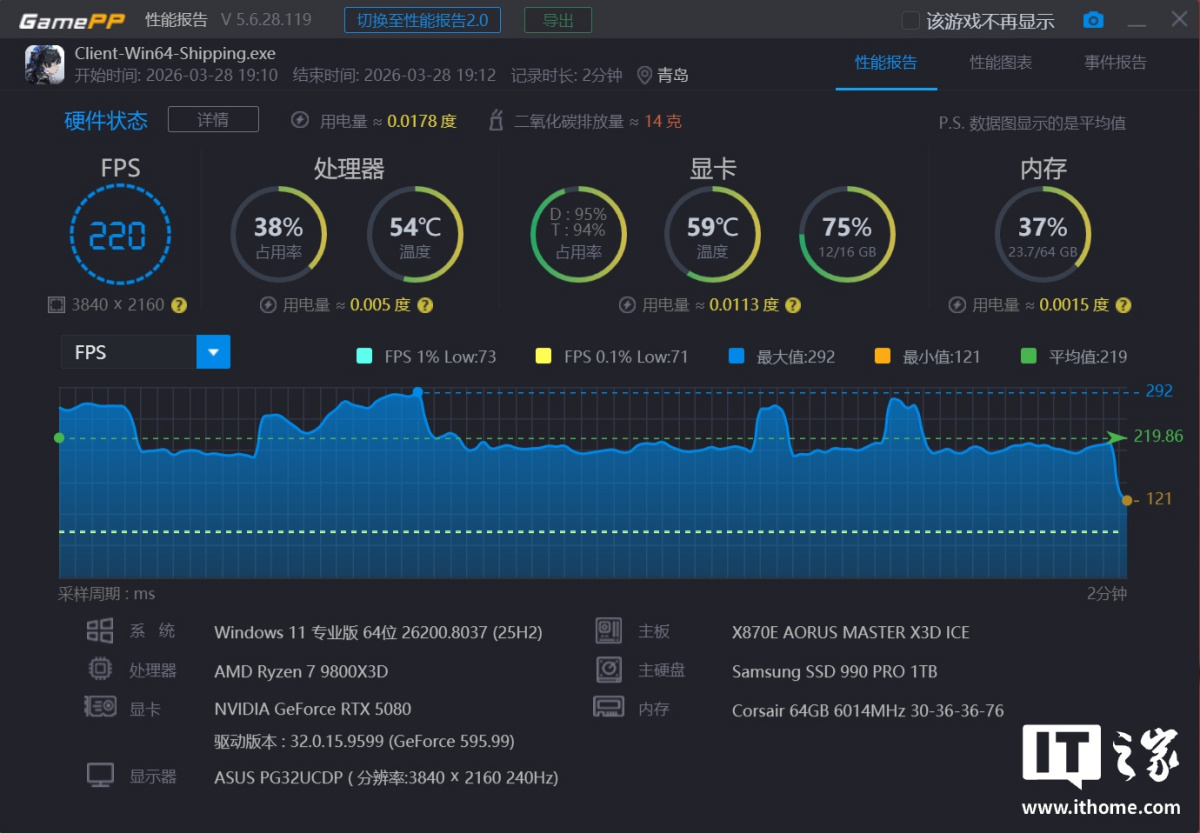Open the 事件报告 tab
Image resolution: width=1200 pixels, height=833 pixels.
pos(1115,63)
